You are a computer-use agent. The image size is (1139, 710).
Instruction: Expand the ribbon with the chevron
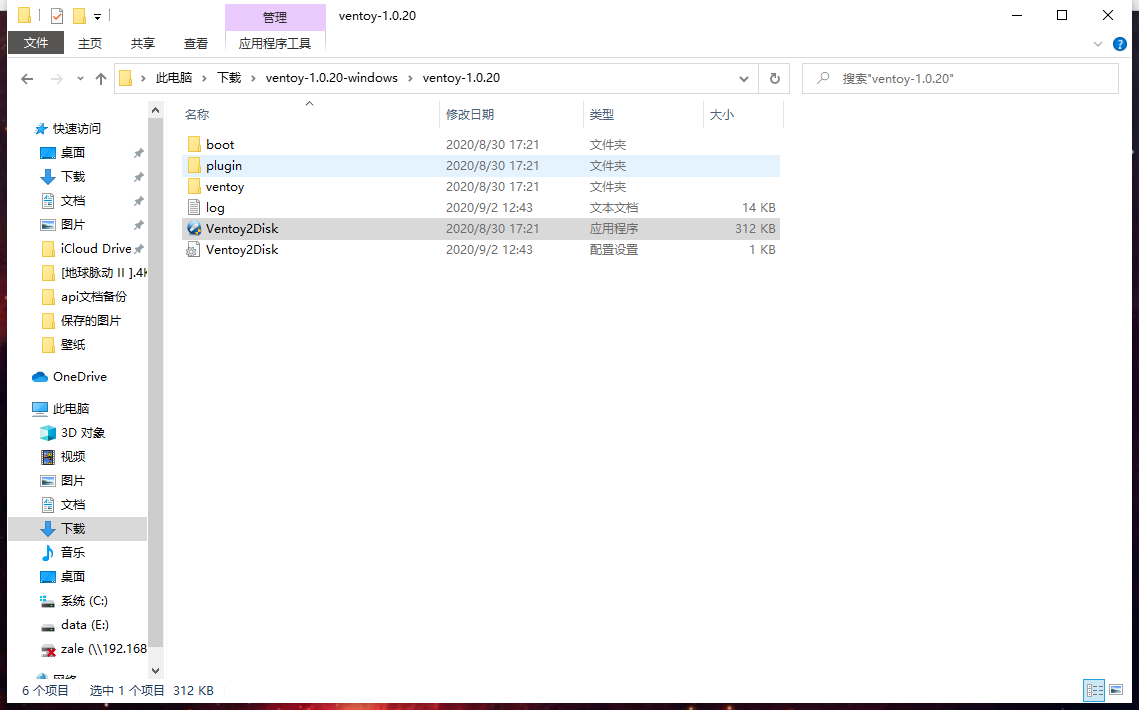coord(1098,44)
